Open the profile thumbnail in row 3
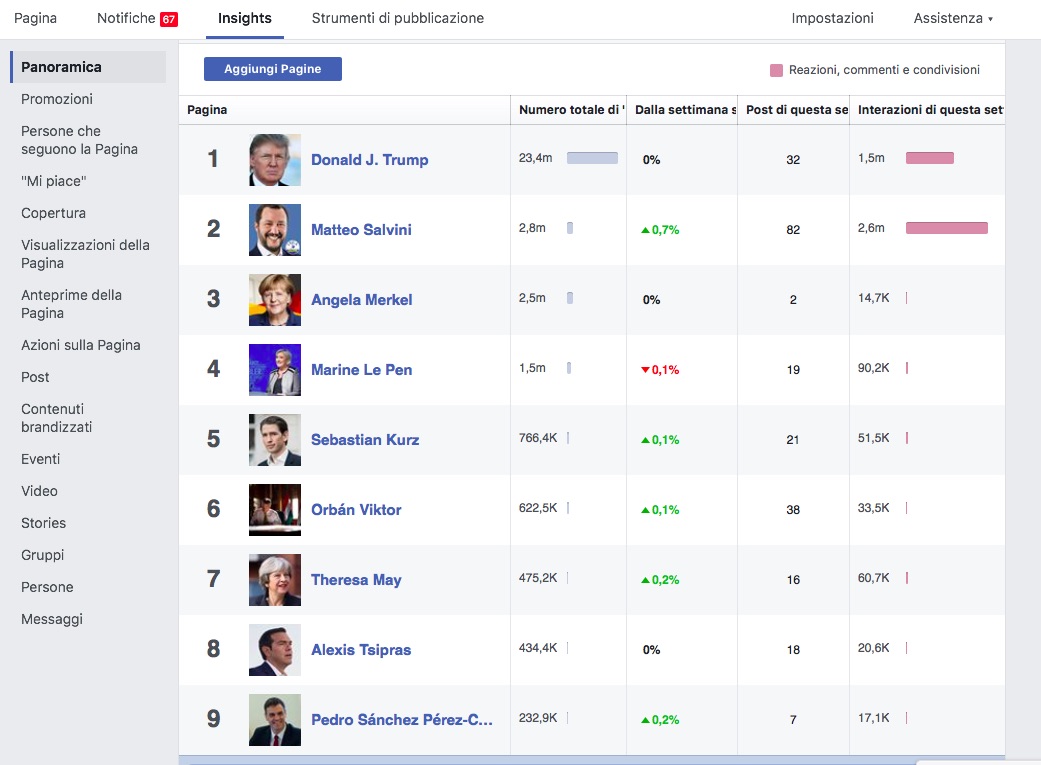 click(275, 300)
